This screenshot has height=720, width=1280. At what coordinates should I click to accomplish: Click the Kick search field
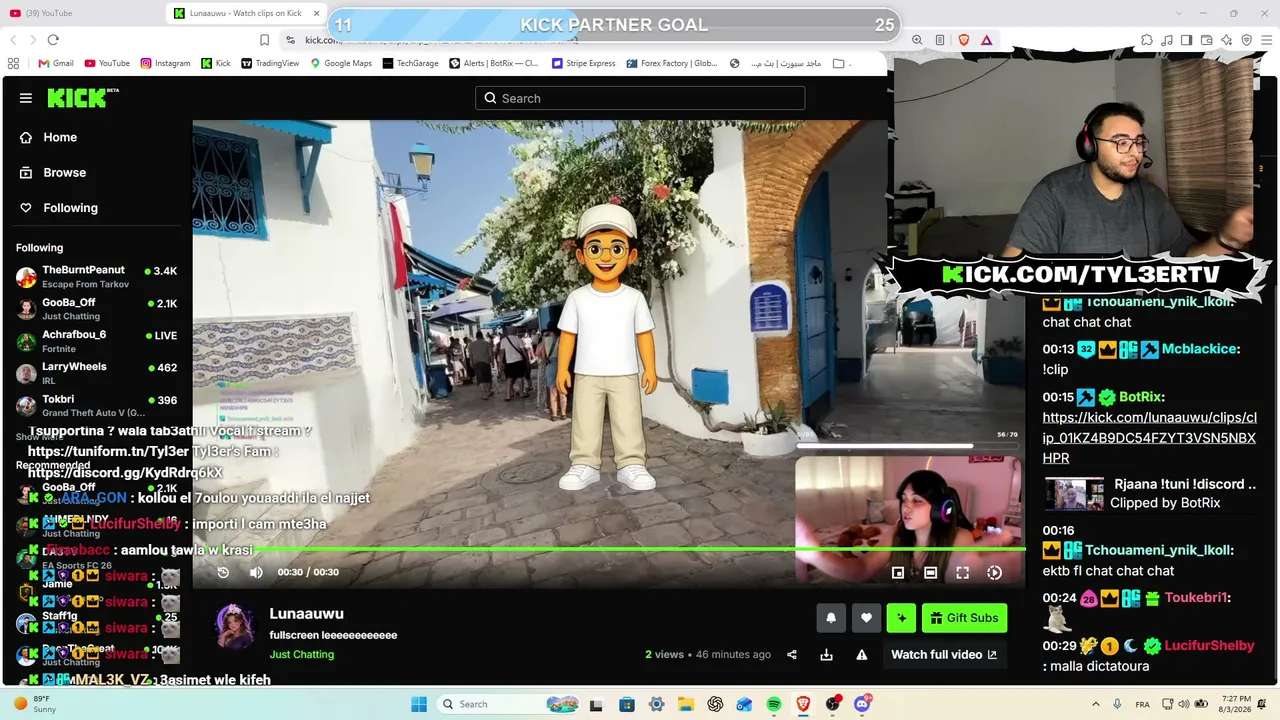640,98
